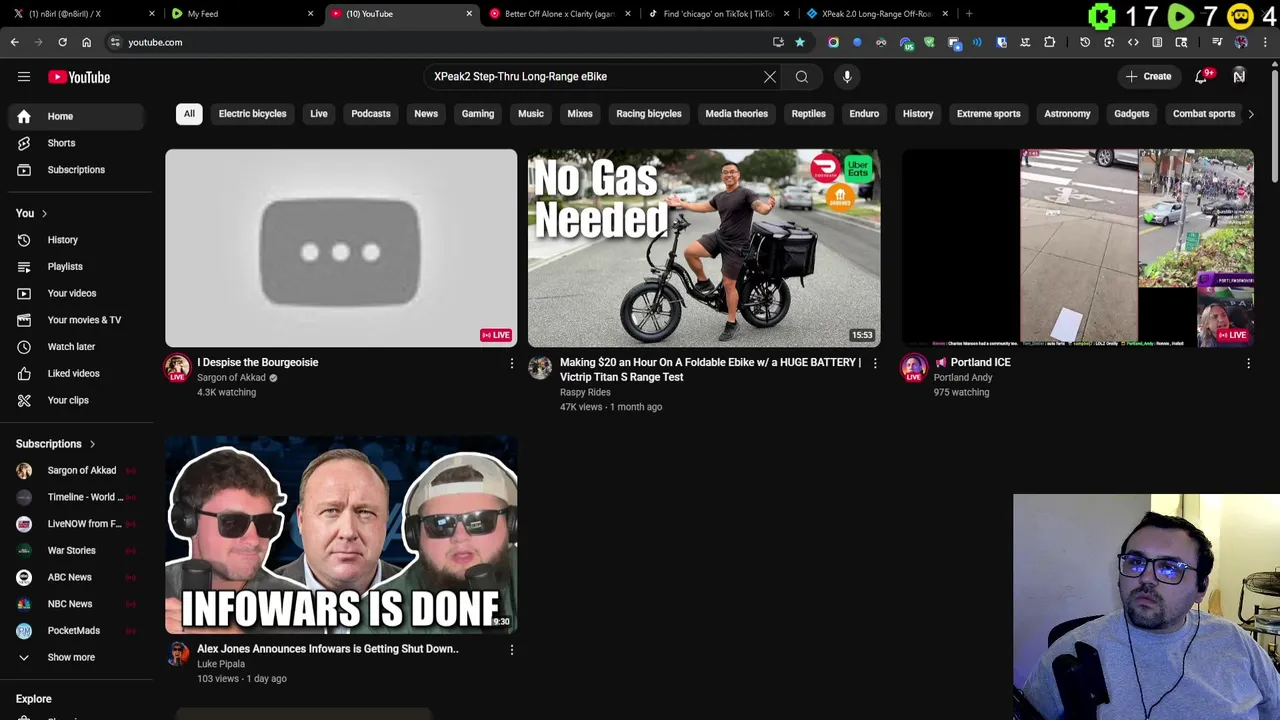Click the Create button
This screenshot has width=1280, height=720.
(1148, 76)
